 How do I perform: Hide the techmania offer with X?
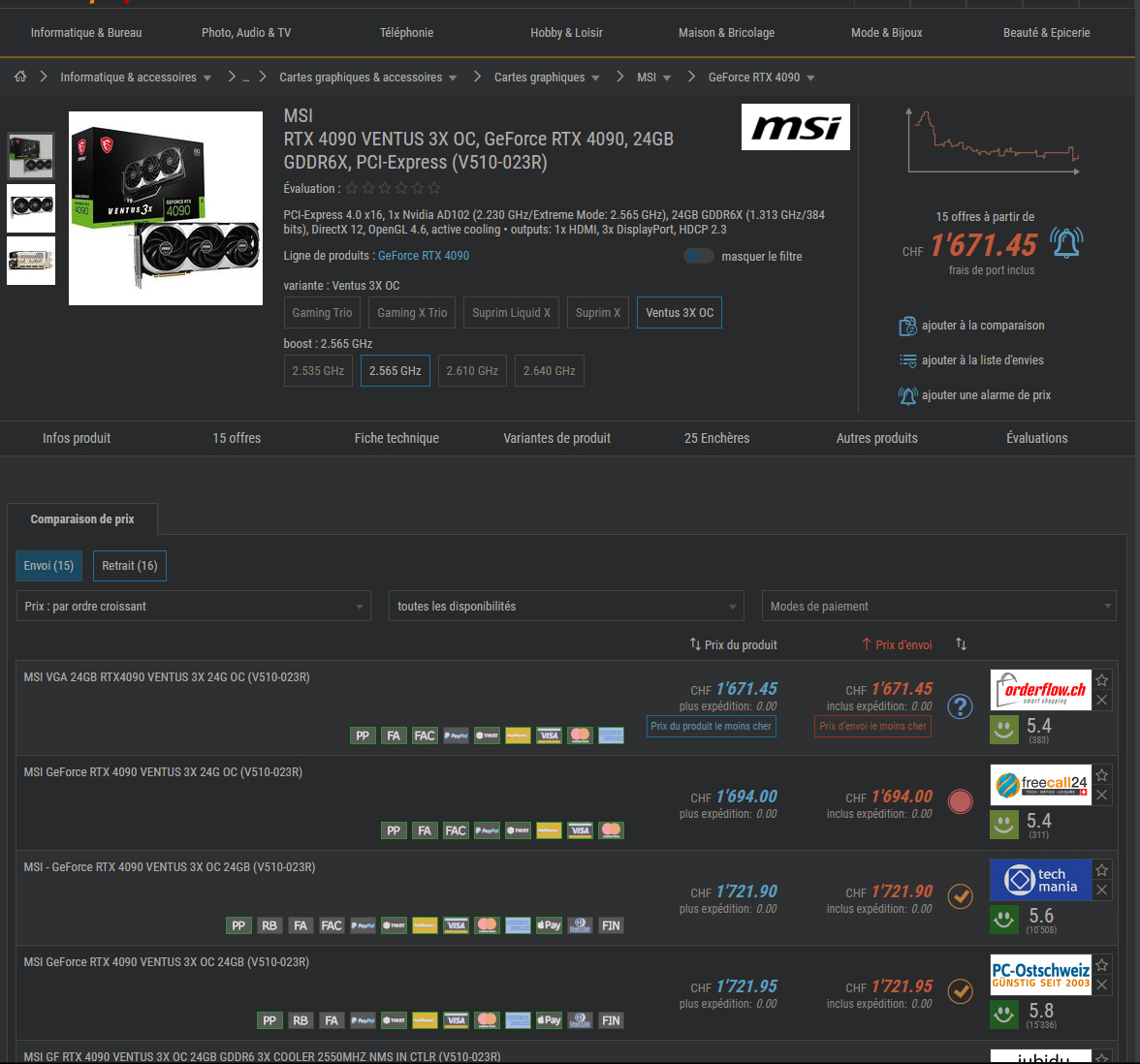(x=1101, y=890)
